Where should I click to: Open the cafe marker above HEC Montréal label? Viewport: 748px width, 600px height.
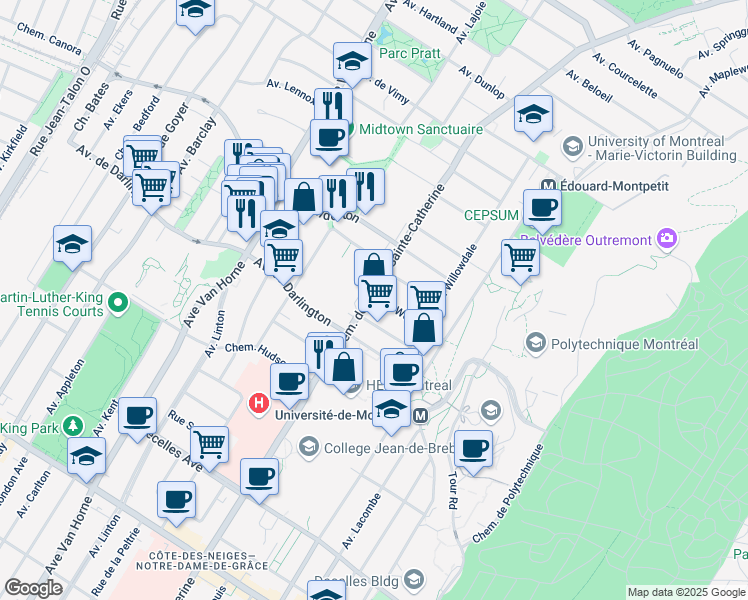point(404,372)
